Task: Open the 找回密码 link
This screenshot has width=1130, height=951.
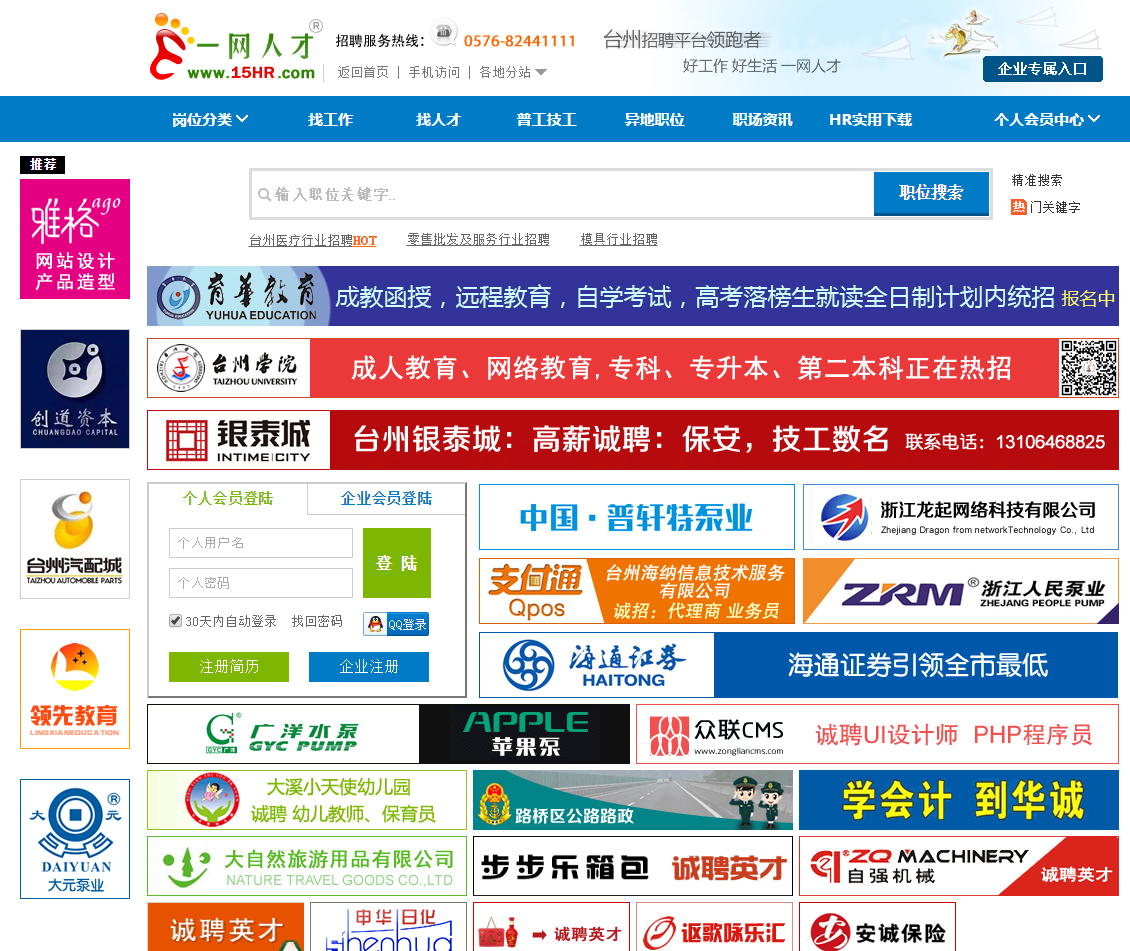Action: click(x=317, y=621)
